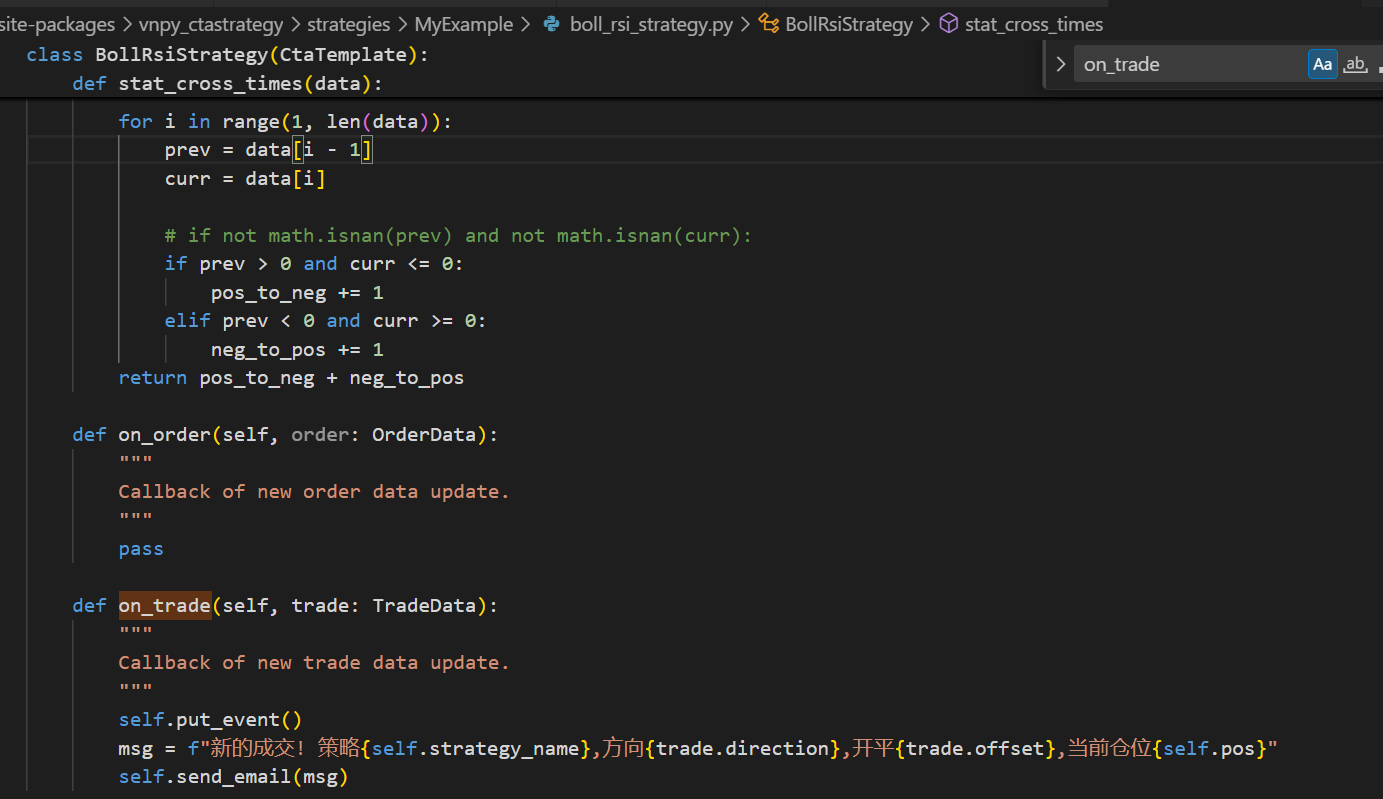This screenshot has width=1383, height=799.
Task: Open vnpy_ctastrategy breadcrumb segment
Action: click(x=213, y=24)
